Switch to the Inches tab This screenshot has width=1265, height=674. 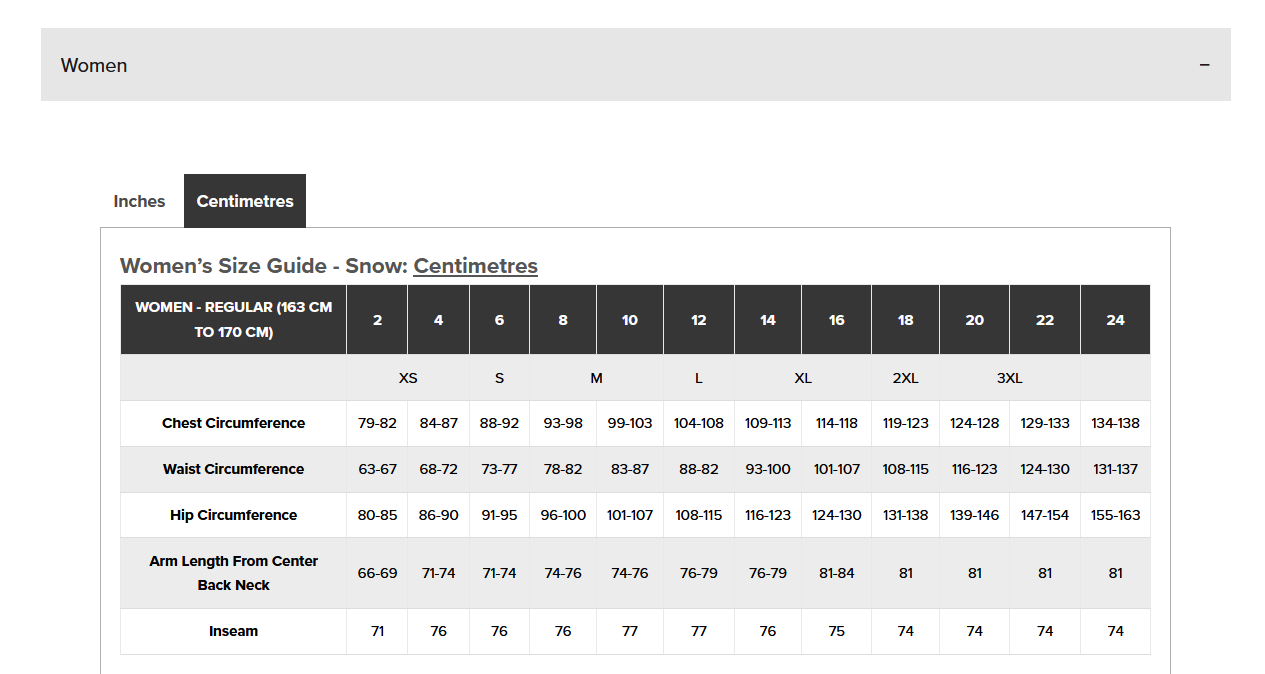139,201
